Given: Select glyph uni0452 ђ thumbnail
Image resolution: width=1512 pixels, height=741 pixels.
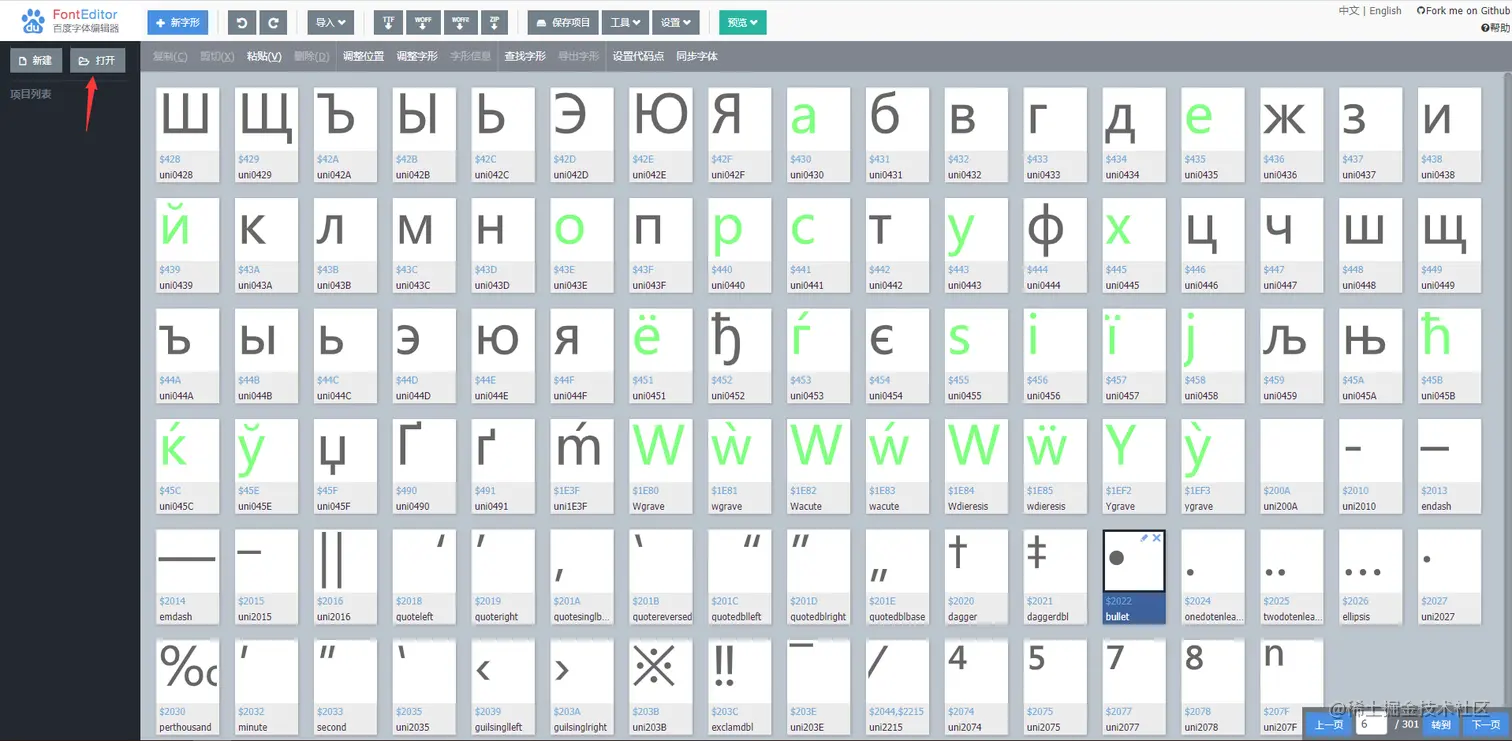Looking at the screenshot, I should 739,356.
